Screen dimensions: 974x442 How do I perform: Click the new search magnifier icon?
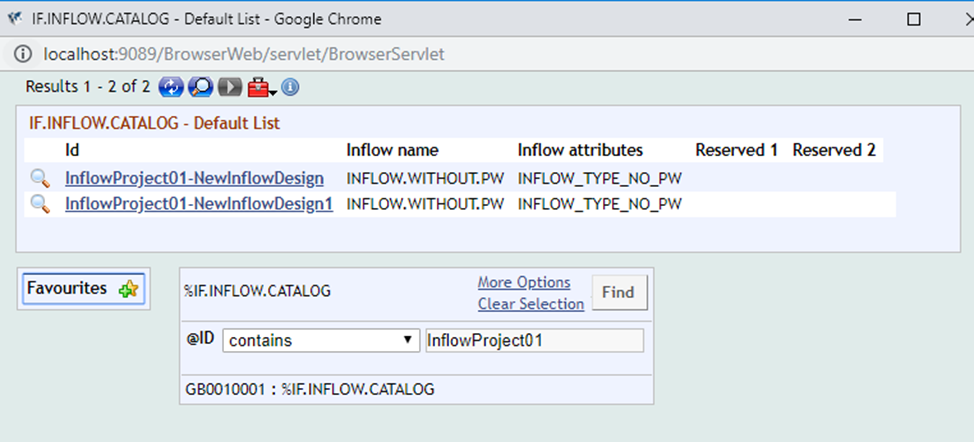(201, 87)
